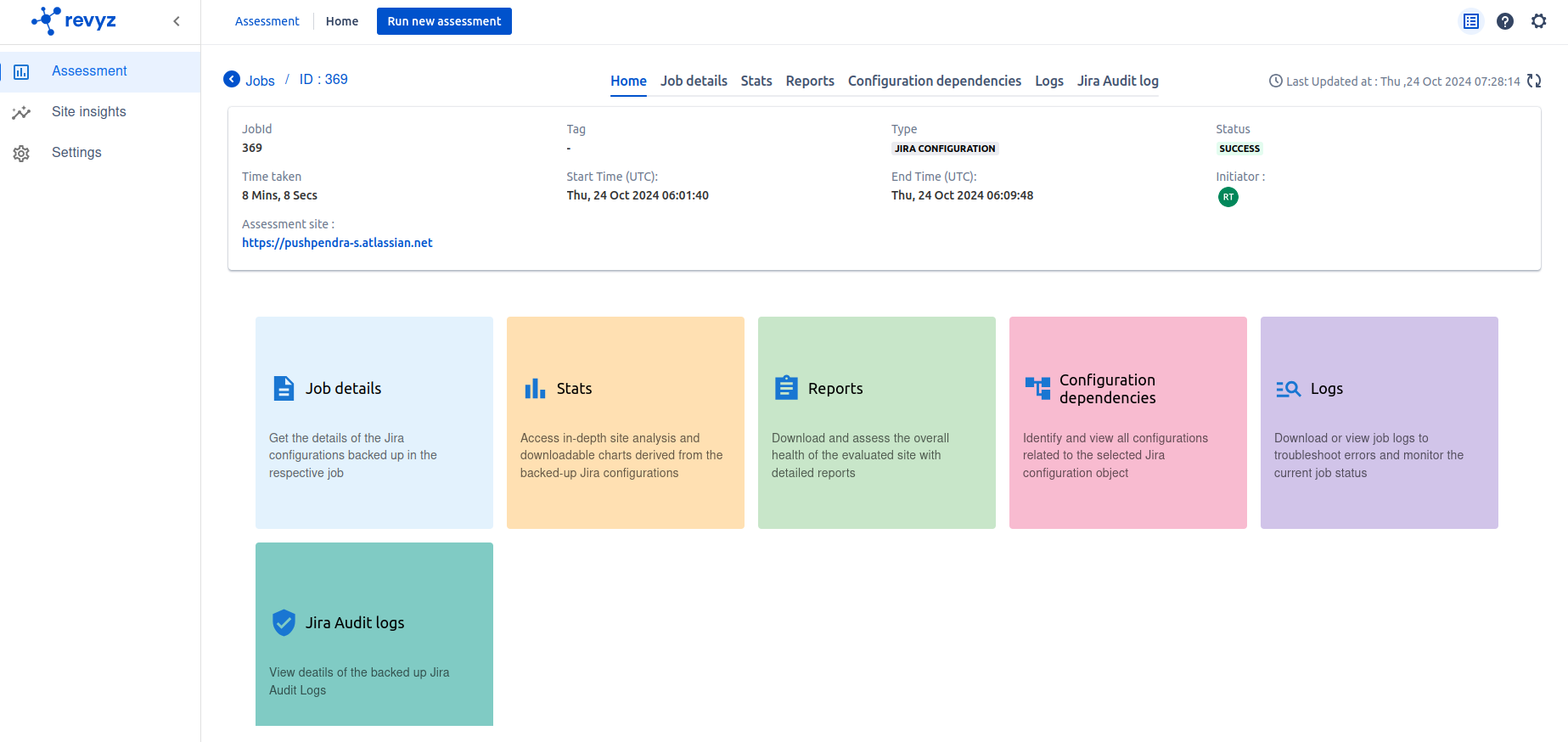
Task: Go to the Jobs breadcrumb link
Action: point(260,81)
